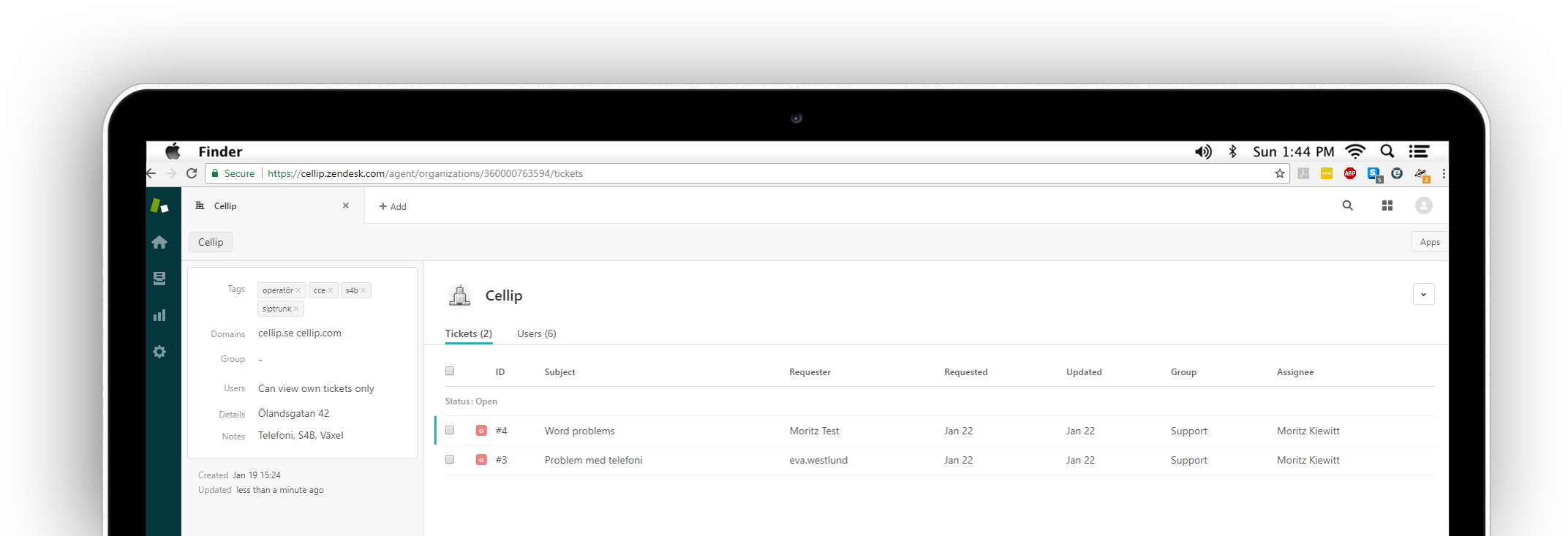Open ticket Problem med telefoni

tap(593, 460)
